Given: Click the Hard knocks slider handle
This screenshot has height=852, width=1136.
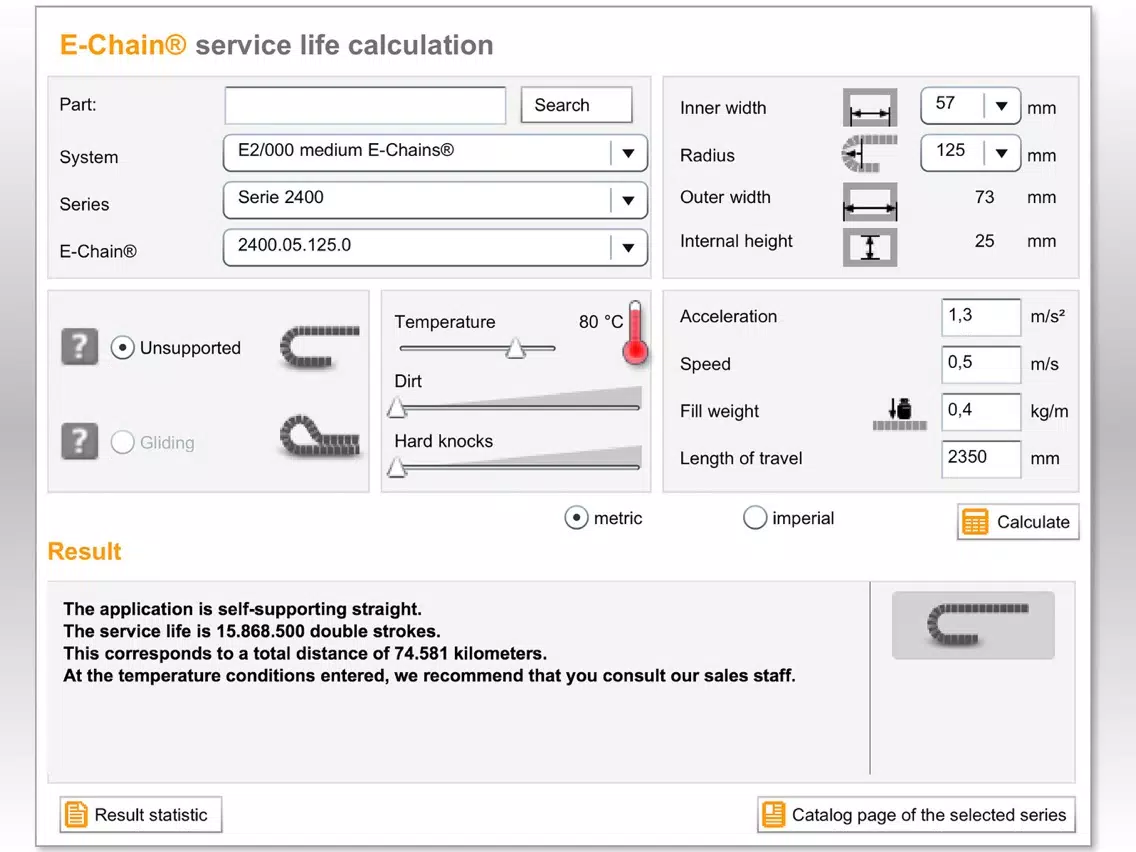Looking at the screenshot, I should click(x=396, y=467).
